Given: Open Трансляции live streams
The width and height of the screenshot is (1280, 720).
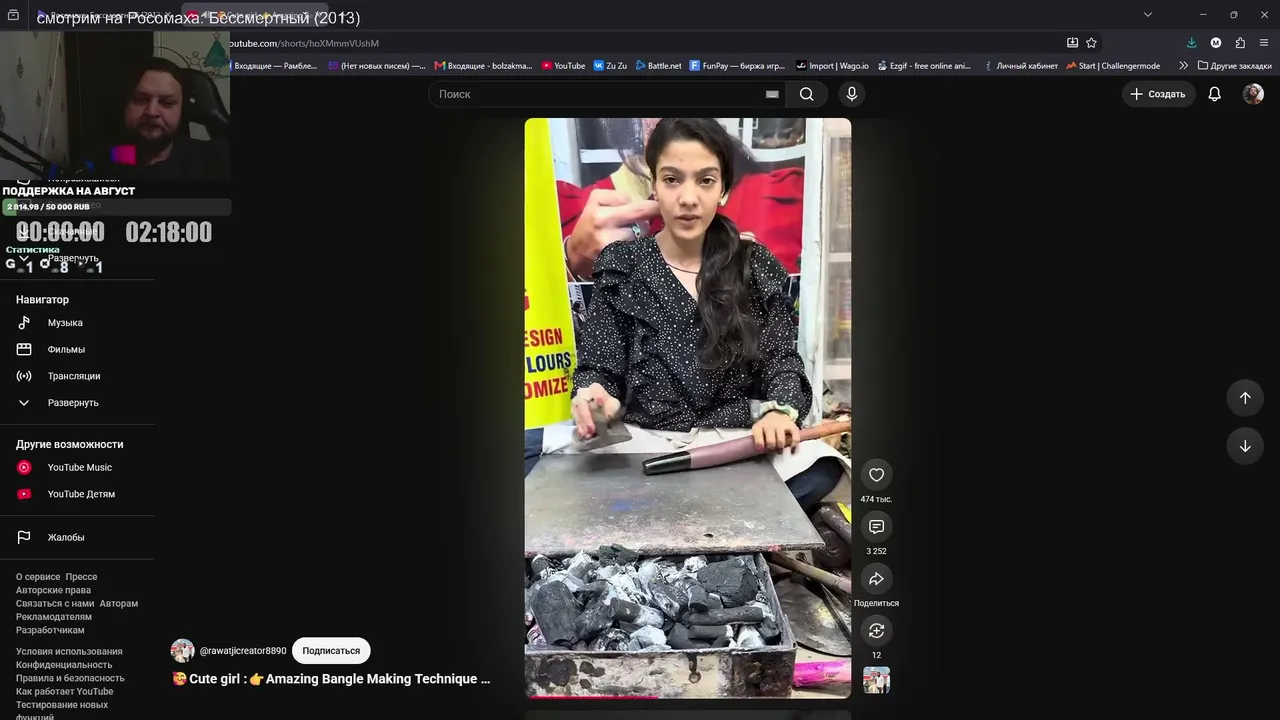Looking at the screenshot, I should 74,376.
